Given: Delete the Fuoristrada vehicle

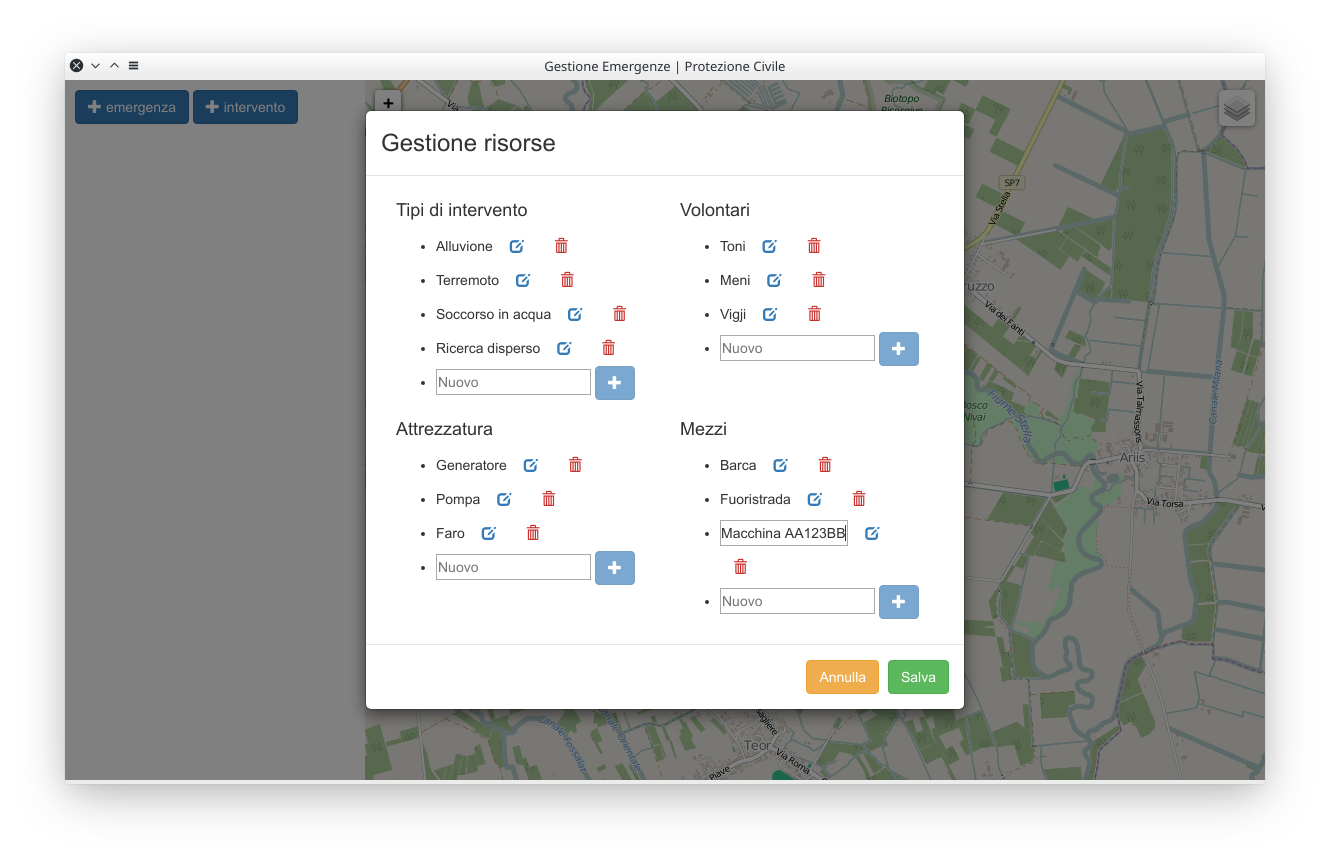Looking at the screenshot, I should (x=859, y=499).
